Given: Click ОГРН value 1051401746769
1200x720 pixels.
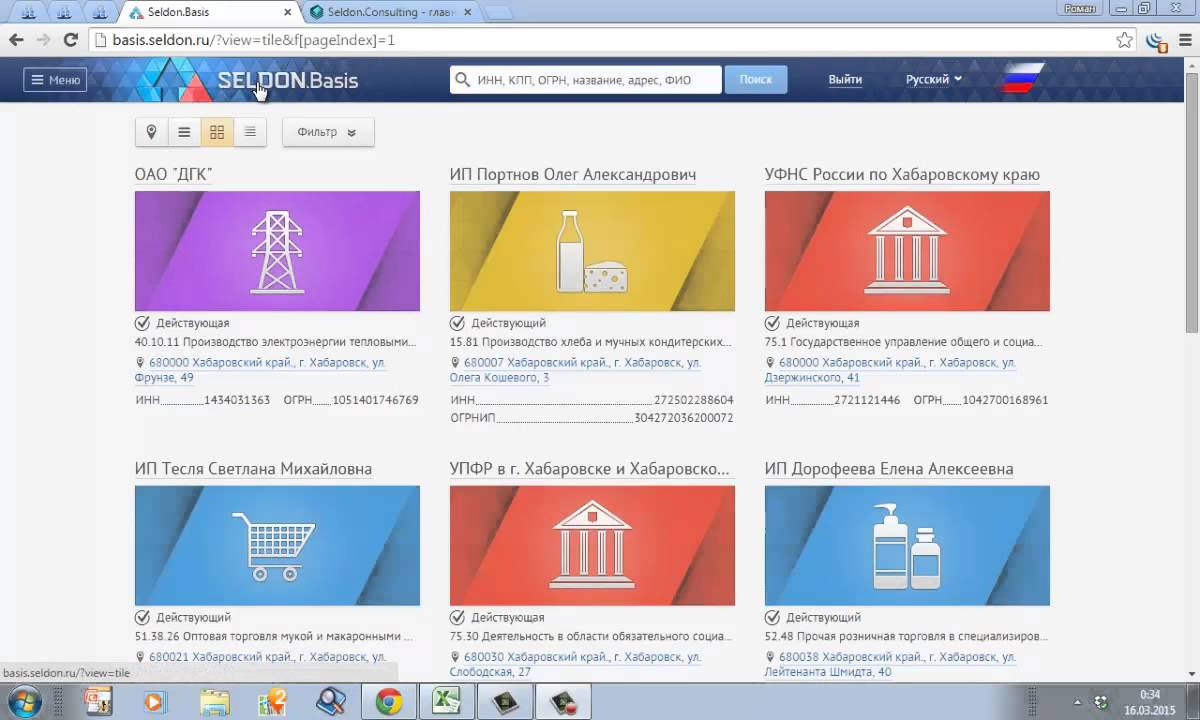Looking at the screenshot, I should (376, 400).
